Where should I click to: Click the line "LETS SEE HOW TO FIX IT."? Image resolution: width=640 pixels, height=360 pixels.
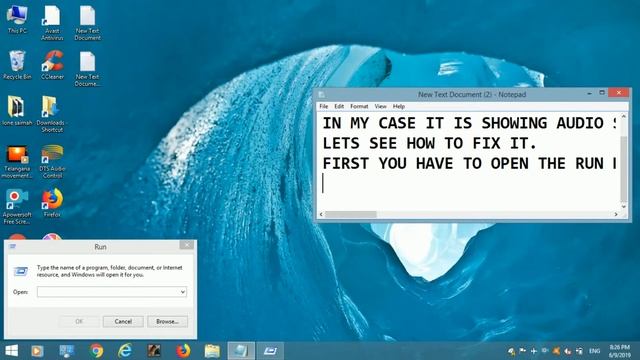point(429,143)
